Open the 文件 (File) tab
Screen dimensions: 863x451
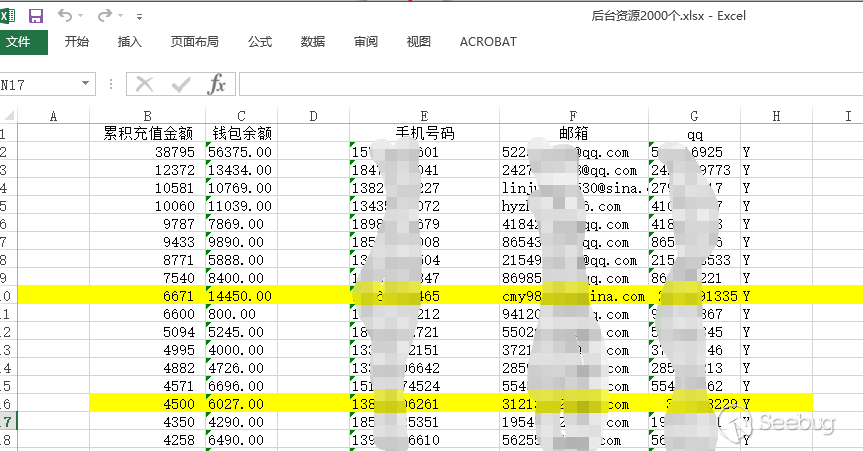click(19, 42)
